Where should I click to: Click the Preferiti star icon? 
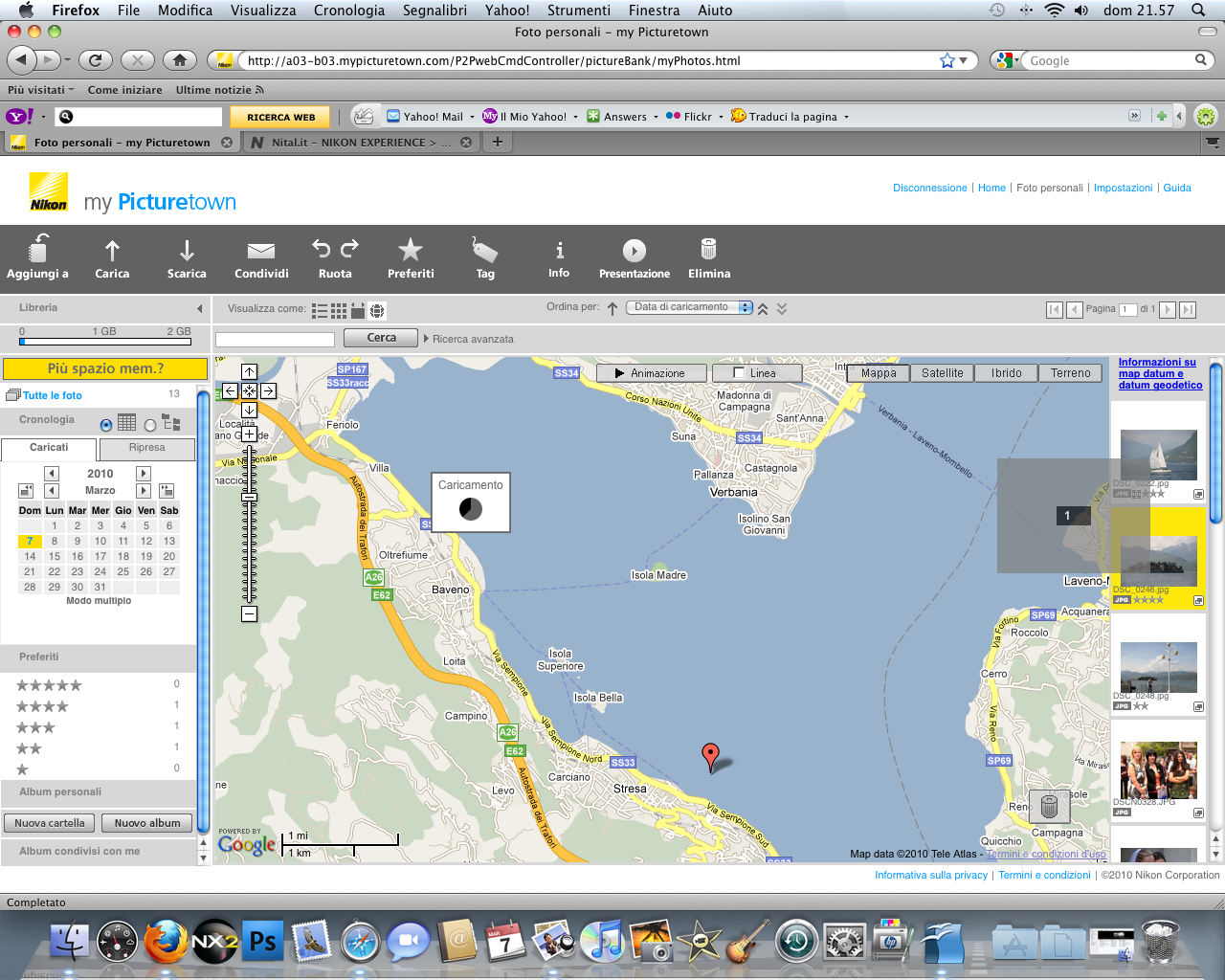[411, 250]
